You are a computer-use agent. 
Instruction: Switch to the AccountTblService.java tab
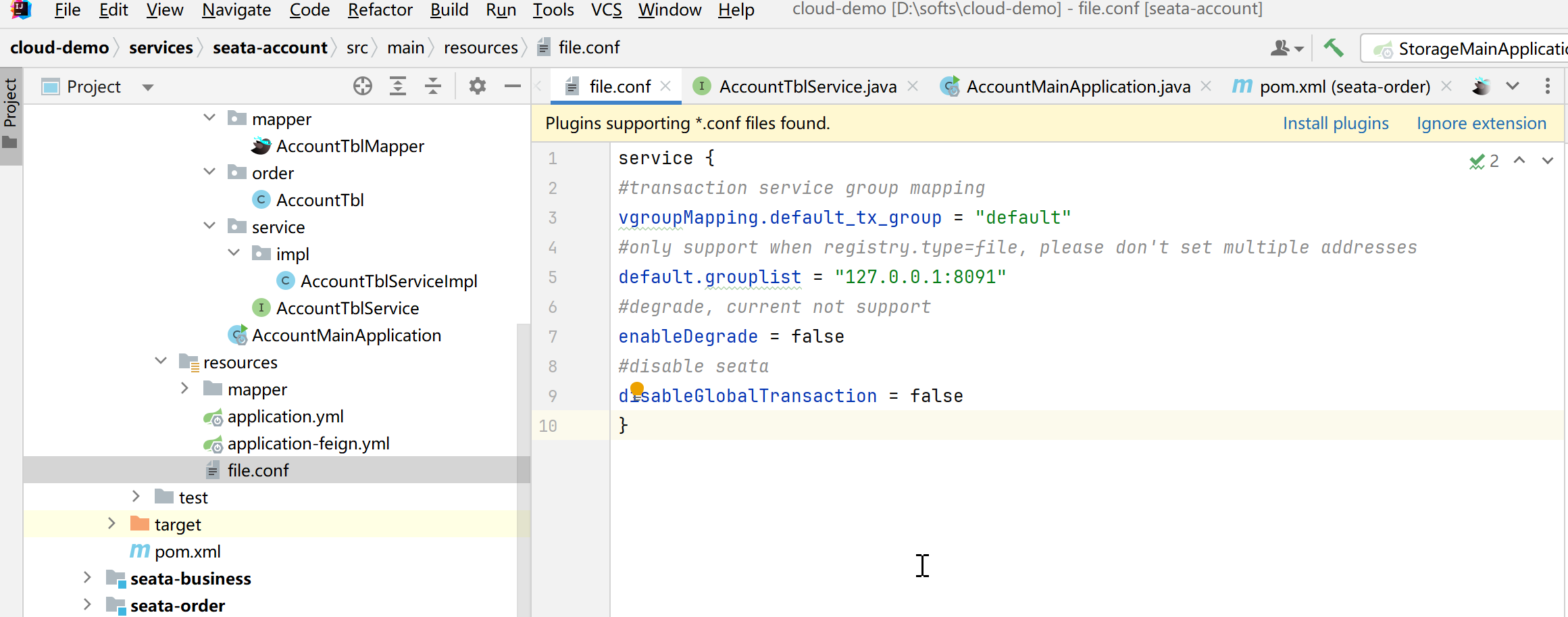click(x=808, y=87)
